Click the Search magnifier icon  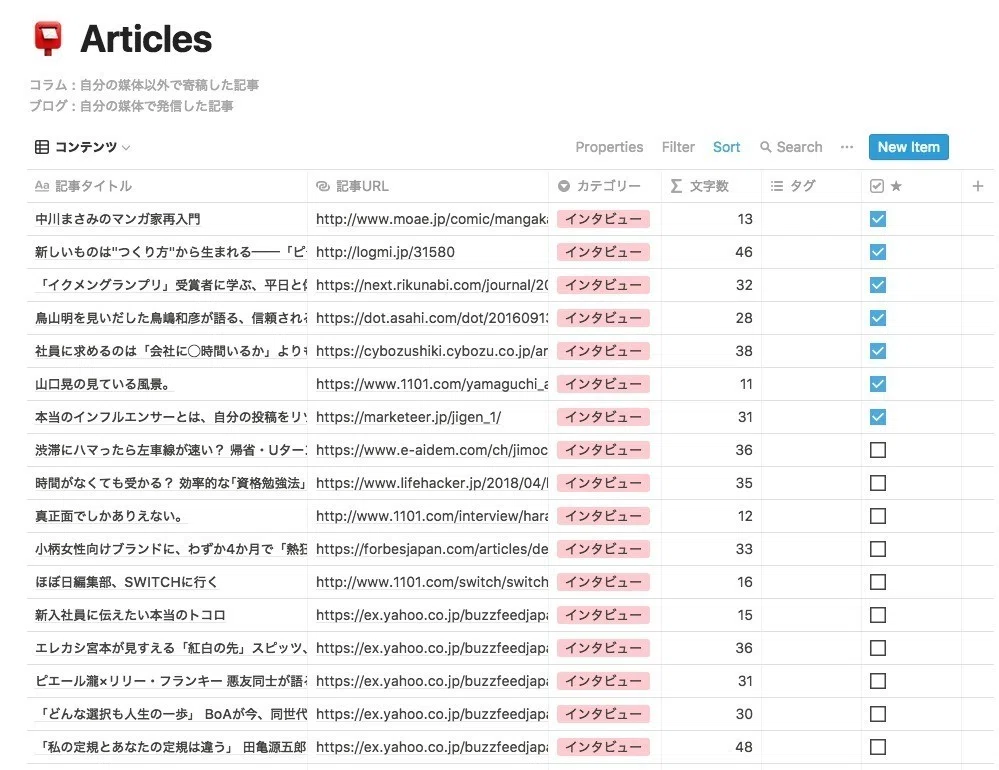coord(765,147)
